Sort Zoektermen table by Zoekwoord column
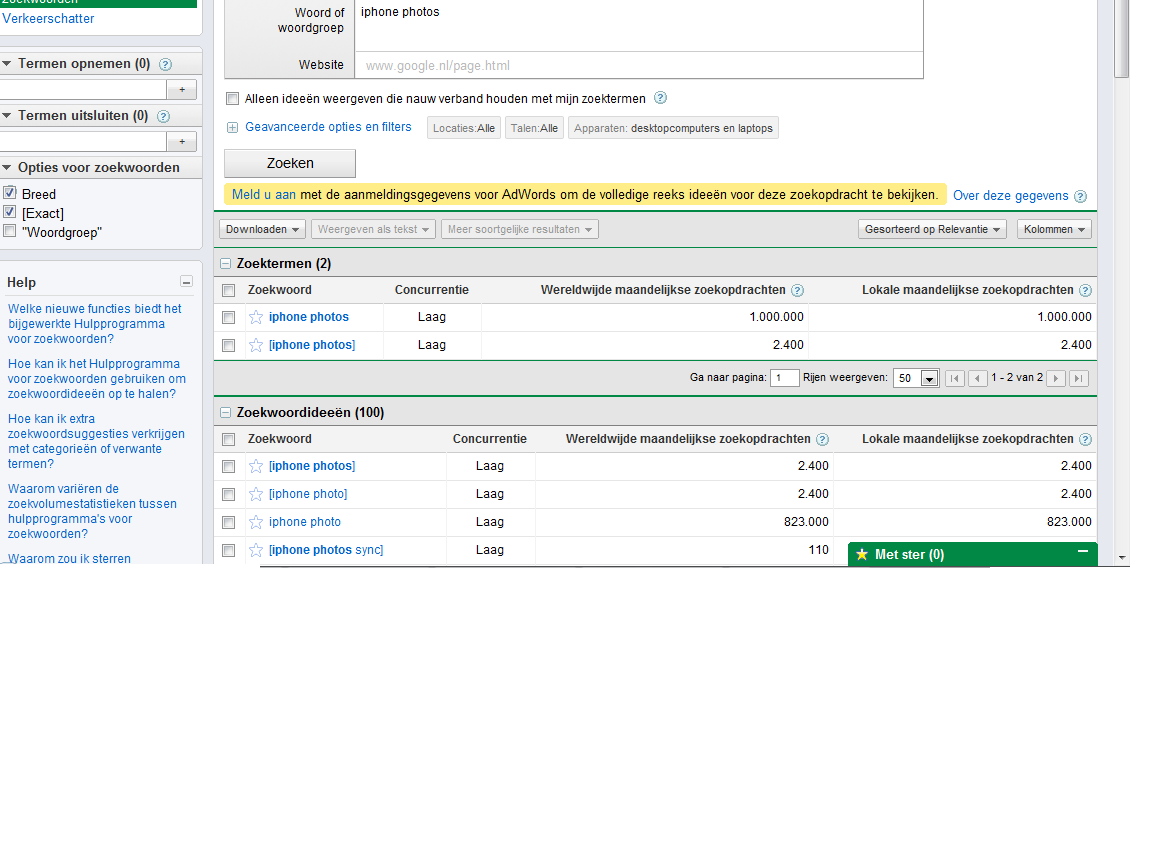The image size is (1152, 864). pyautogui.click(x=279, y=290)
